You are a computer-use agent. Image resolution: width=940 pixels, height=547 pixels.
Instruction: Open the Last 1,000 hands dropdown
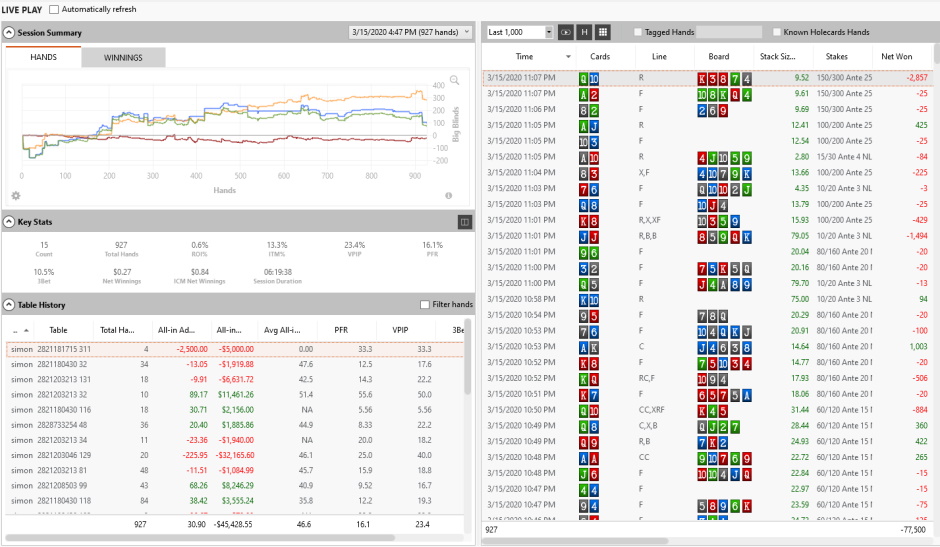point(520,32)
